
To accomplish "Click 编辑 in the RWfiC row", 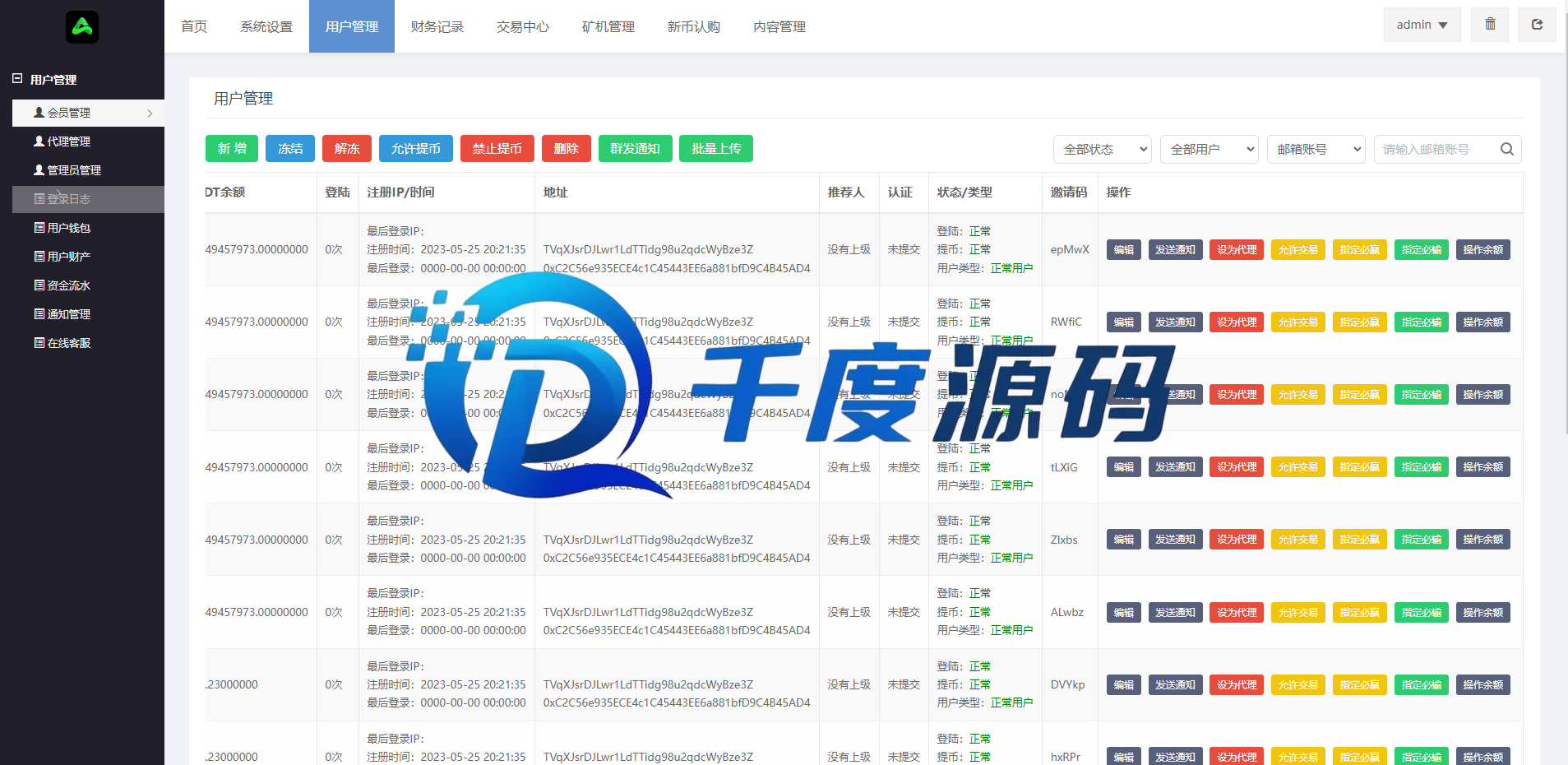I will tap(1124, 322).
